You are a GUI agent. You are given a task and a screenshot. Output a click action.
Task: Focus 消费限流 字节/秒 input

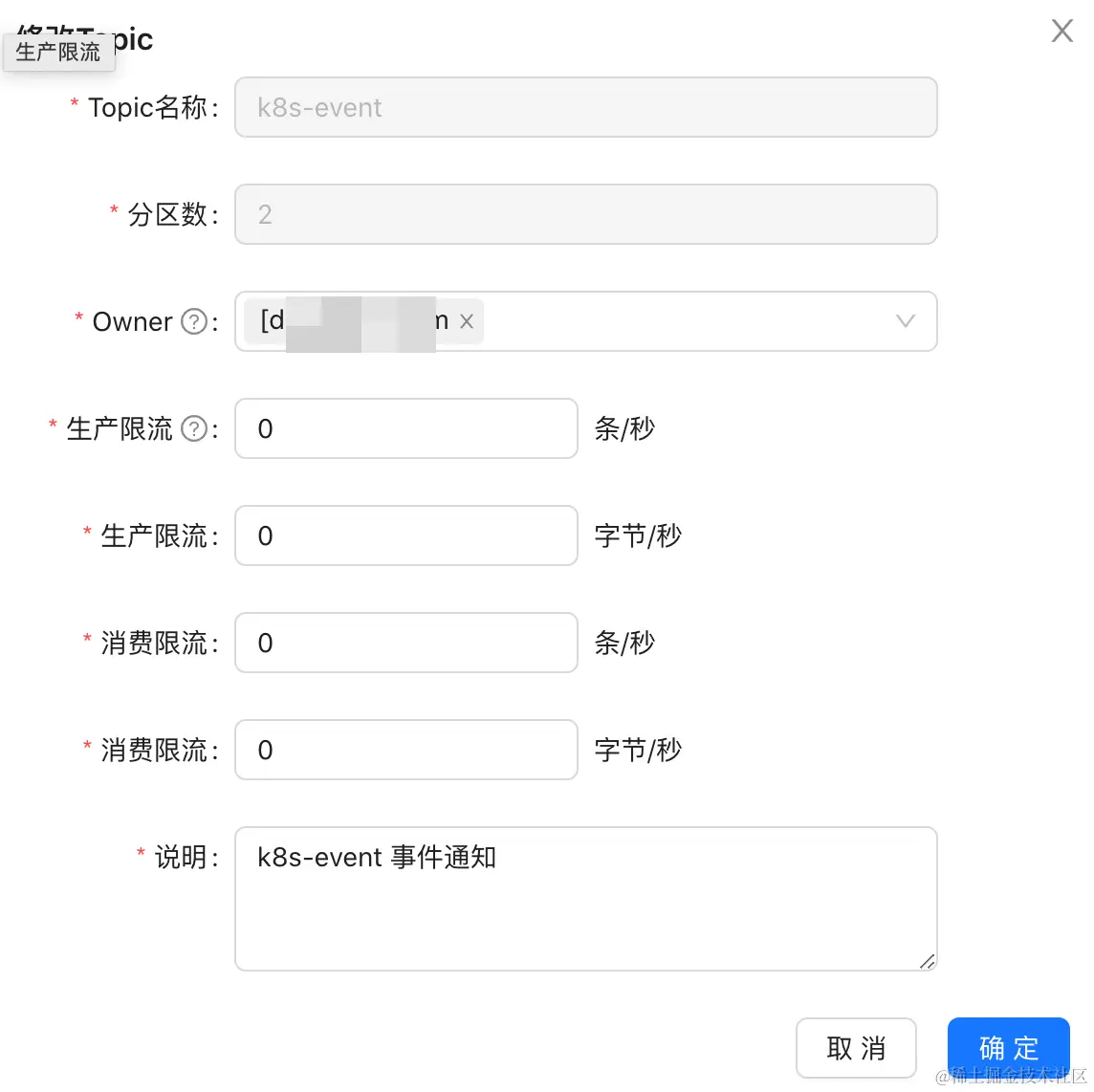pyautogui.click(x=406, y=750)
